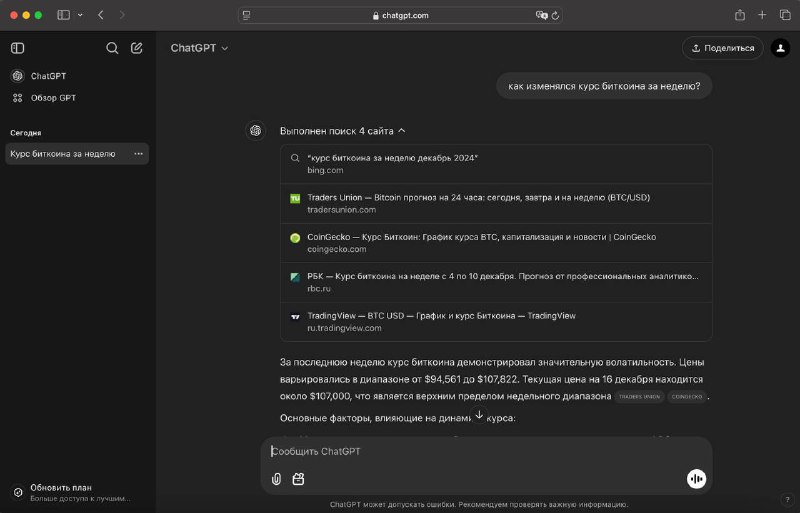
Task: Open the Safari sidebar dropdown chevron
Action: coord(80,15)
